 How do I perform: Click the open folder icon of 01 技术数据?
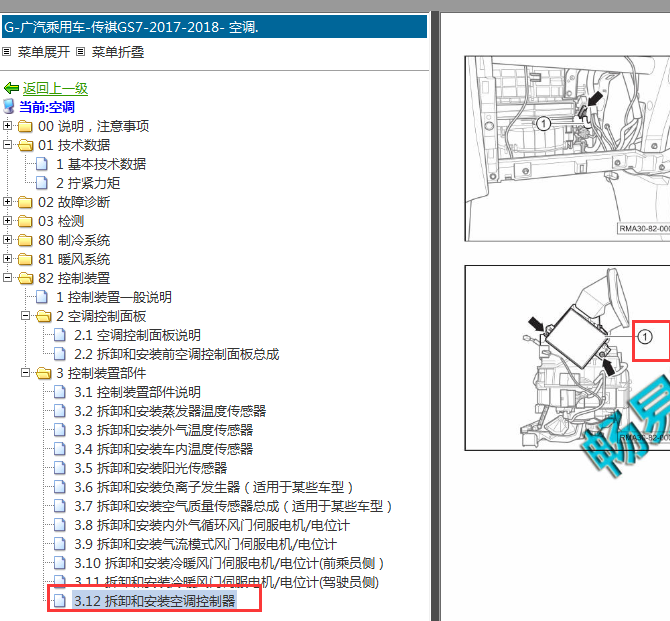tap(25, 145)
